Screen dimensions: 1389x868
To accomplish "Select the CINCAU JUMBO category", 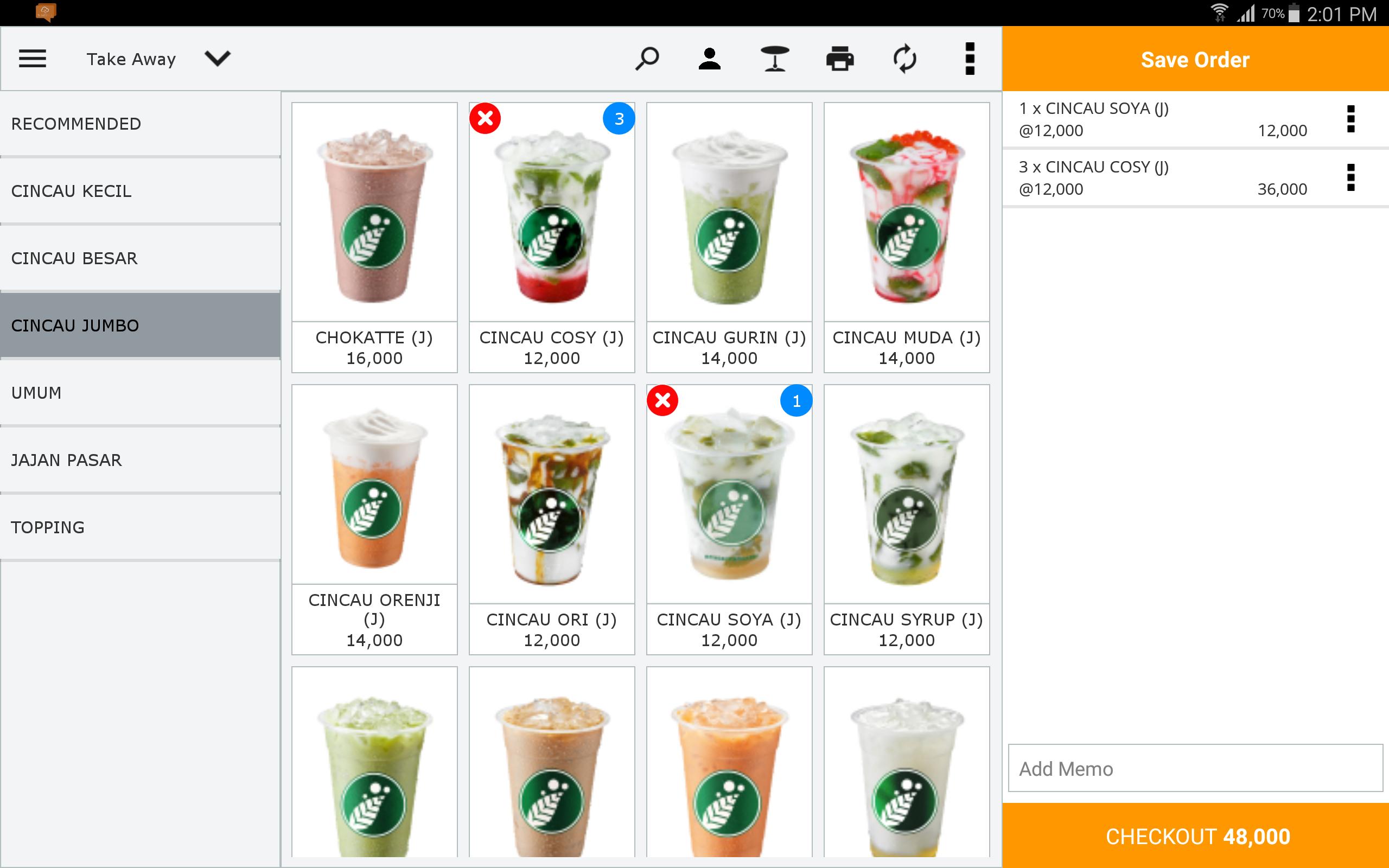I will [x=140, y=325].
